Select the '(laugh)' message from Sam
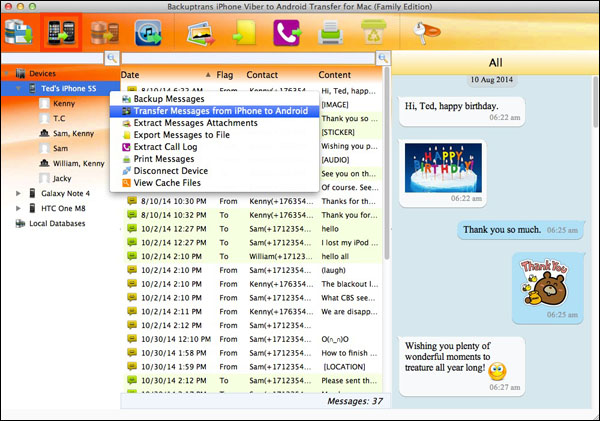 click(253, 270)
